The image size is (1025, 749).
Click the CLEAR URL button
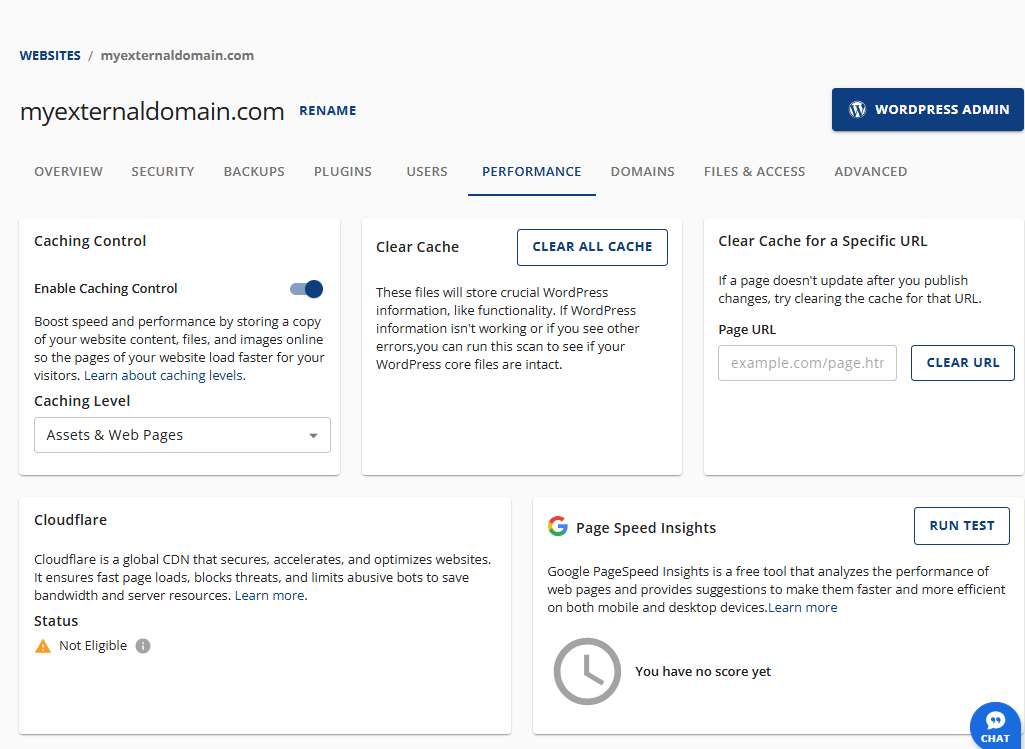[x=962, y=362]
